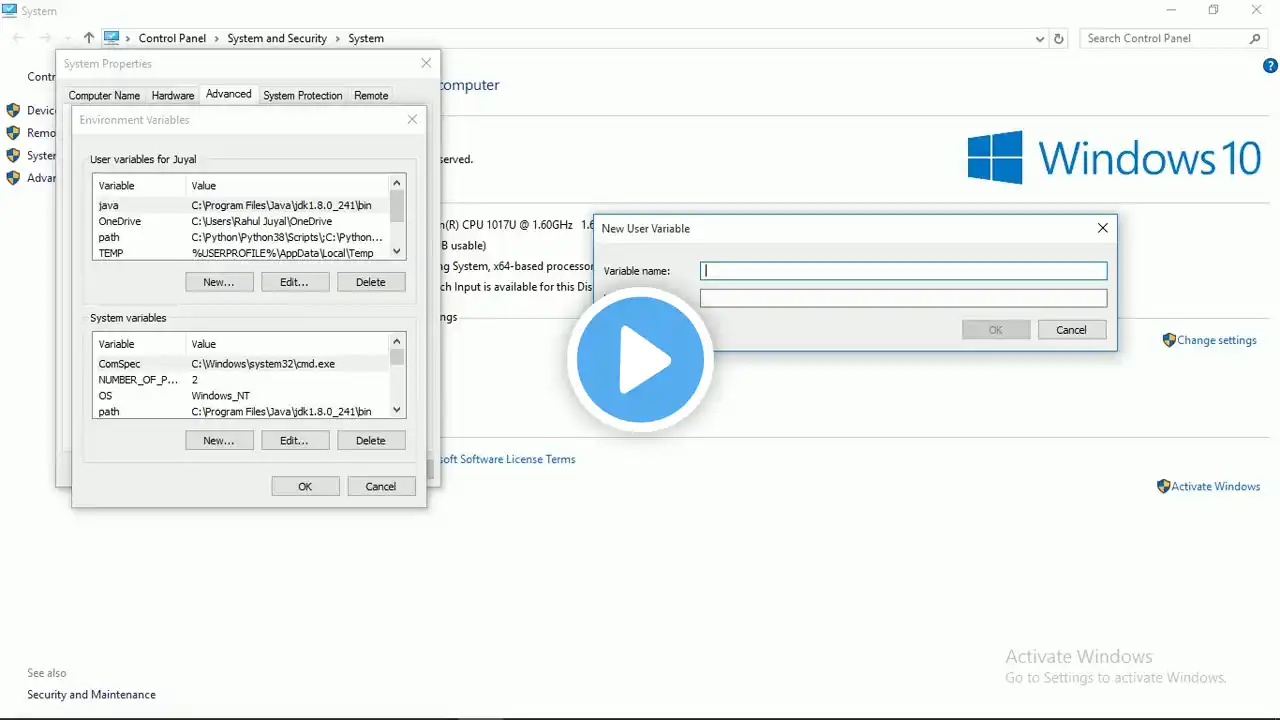Select the Advanced tab
Image resolution: width=1280 pixels, height=720 pixels.
point(229,94)
